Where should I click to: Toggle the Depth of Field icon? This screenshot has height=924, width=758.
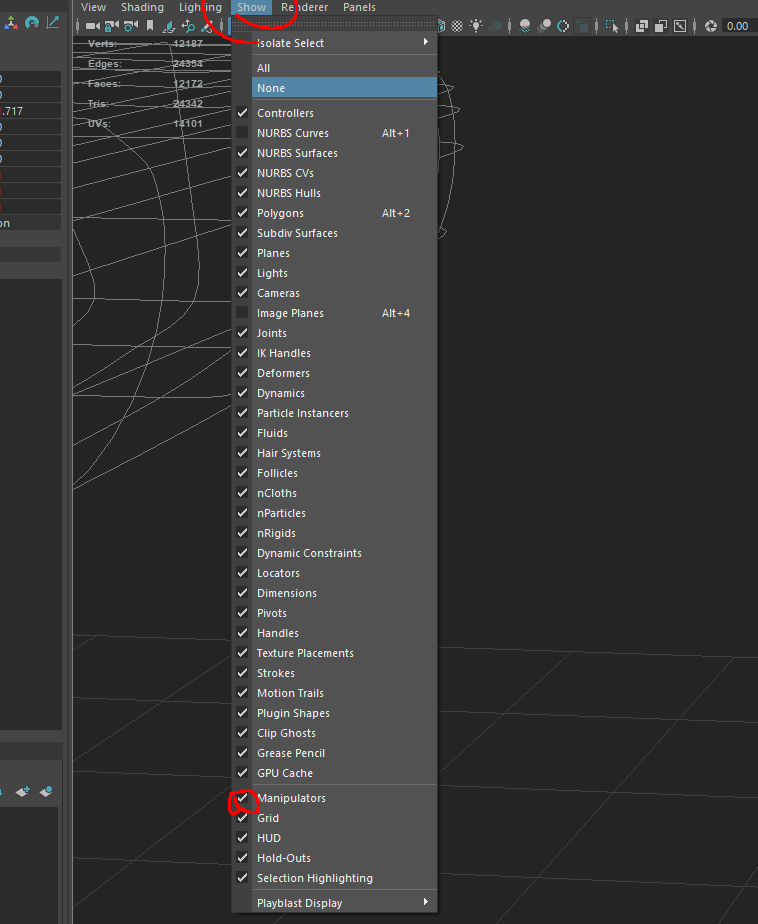tap(582, 26)
